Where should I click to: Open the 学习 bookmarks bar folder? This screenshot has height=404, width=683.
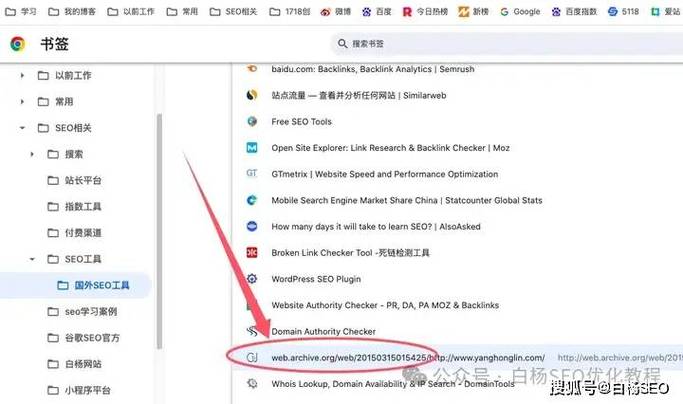click(x=20, y=12)
